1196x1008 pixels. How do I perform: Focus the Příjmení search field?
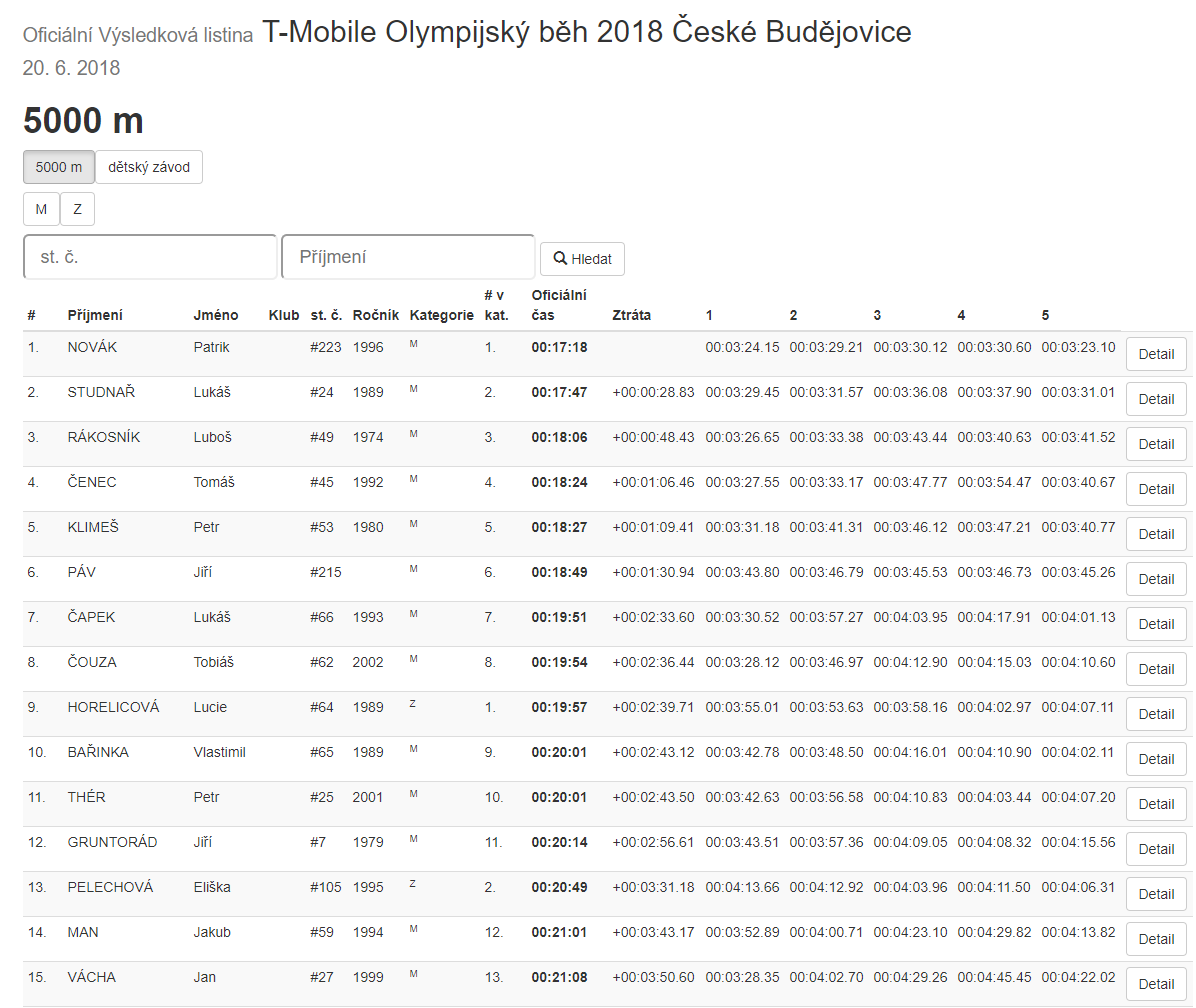pyautogui.click(x=408, y=257)
